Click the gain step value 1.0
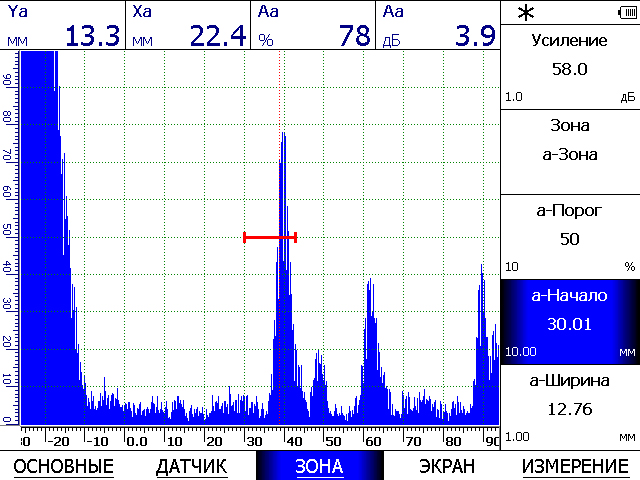 [x=514, y=97]
